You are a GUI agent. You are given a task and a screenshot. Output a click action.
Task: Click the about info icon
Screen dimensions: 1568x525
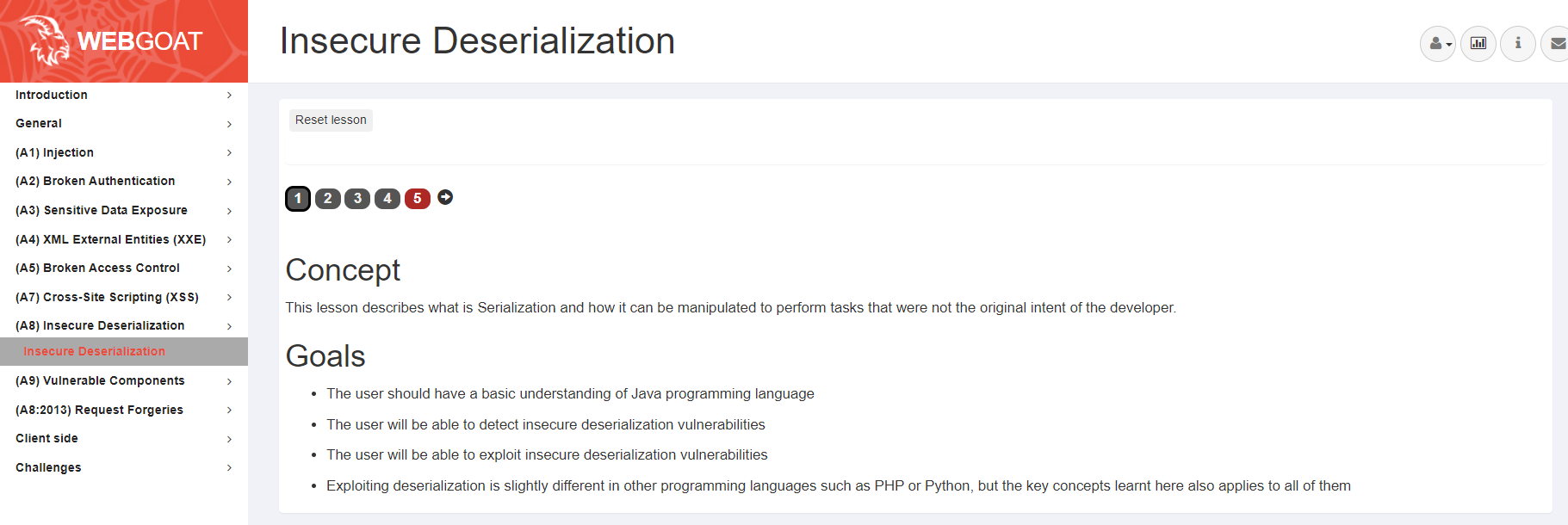[x=1517, y=43]
